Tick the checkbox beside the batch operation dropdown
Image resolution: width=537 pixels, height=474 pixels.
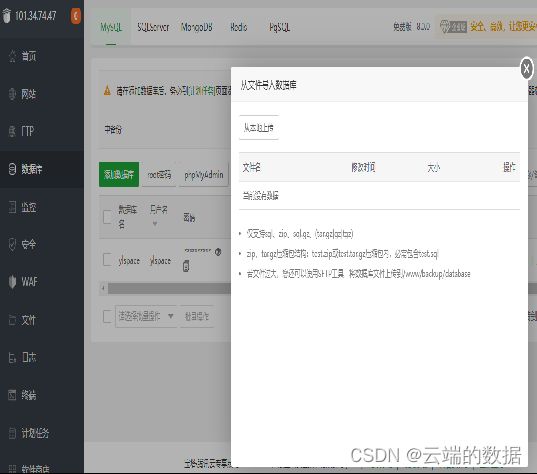pyautogui.click(x=107, y=316)
